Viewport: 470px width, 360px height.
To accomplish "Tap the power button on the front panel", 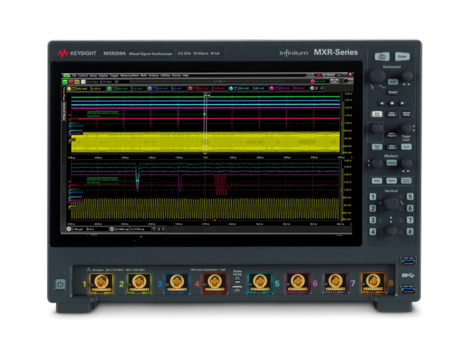I will tap(60, 284).
